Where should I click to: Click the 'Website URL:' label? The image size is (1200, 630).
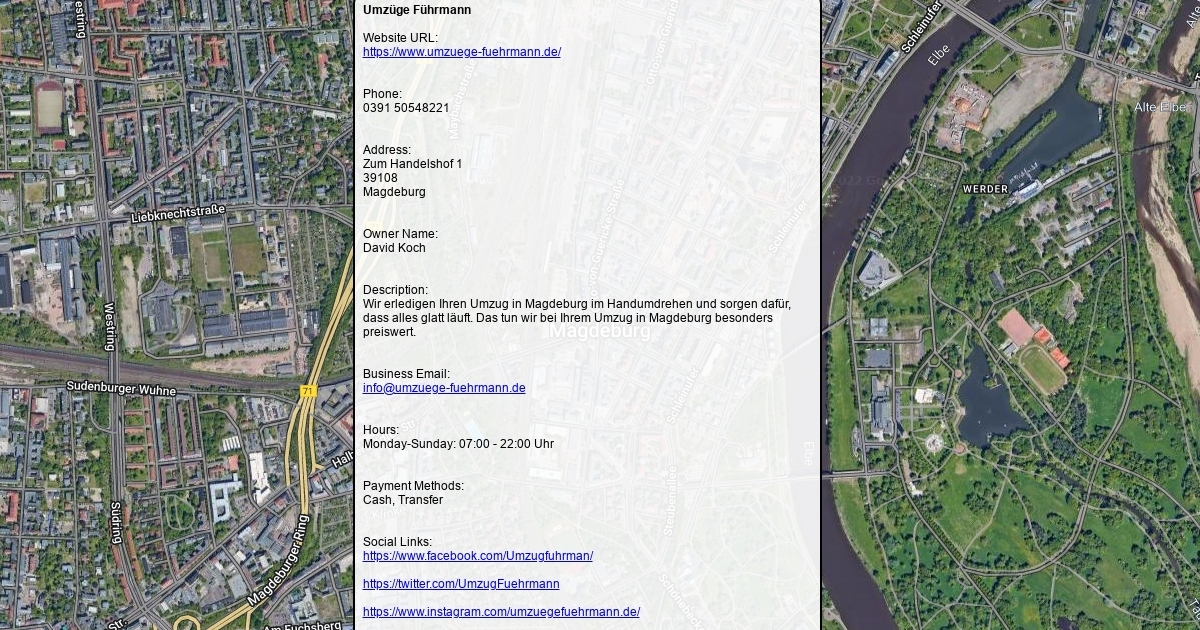(400, 38)
